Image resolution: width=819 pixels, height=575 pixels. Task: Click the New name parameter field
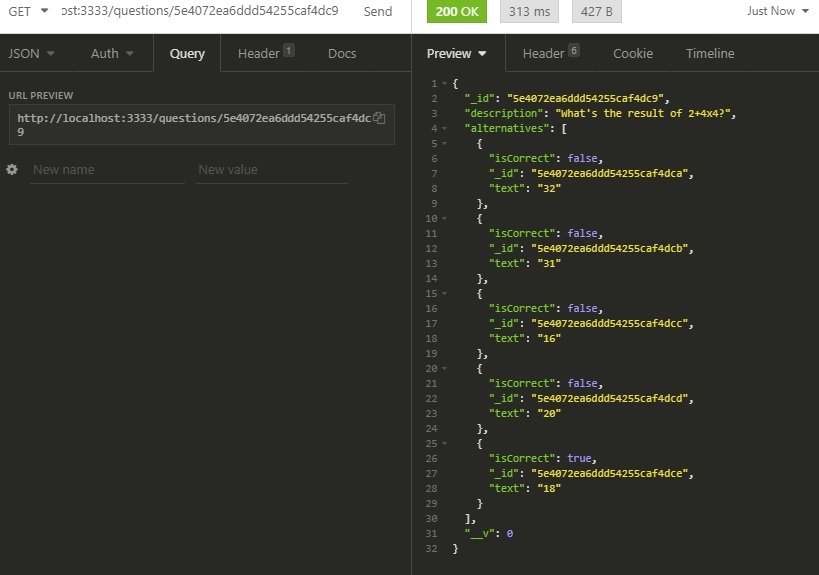point(107,170)
